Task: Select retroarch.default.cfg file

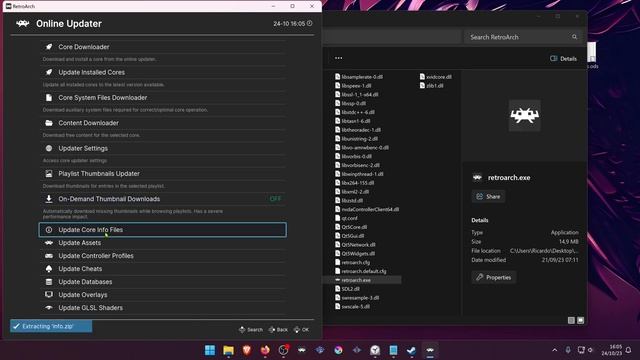Action: [x=360, y=271]
